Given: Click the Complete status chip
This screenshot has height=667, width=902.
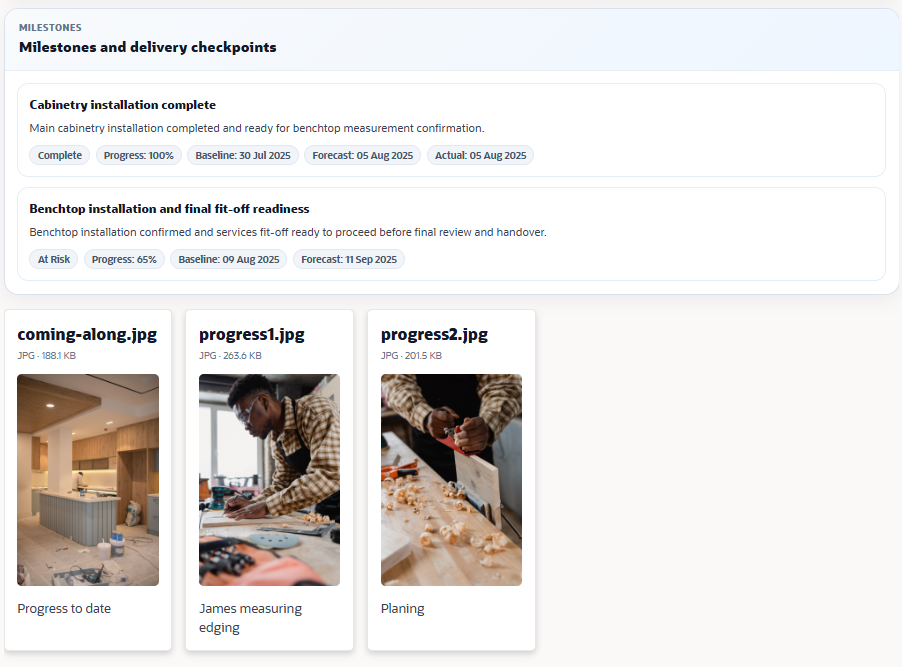Looking at the screenshot, I should click(60, 155).
